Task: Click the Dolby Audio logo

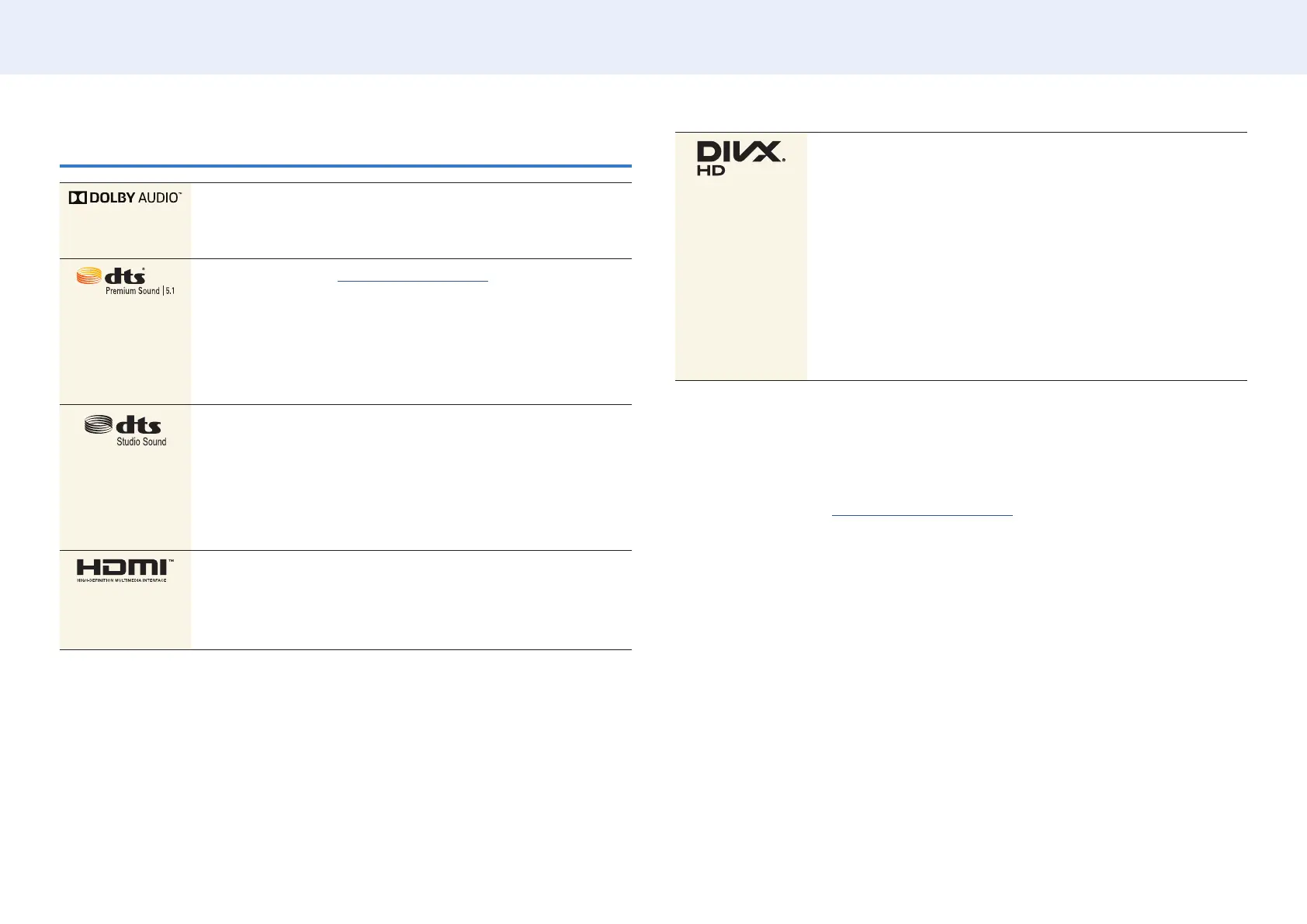Action: [x=125, y=198]
